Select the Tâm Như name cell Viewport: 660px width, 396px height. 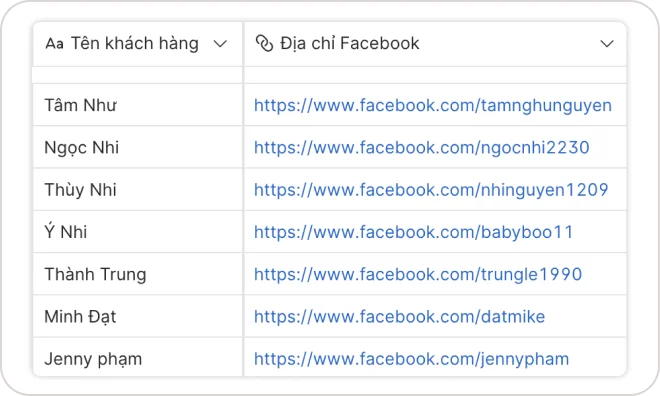(x=138, y=105)
